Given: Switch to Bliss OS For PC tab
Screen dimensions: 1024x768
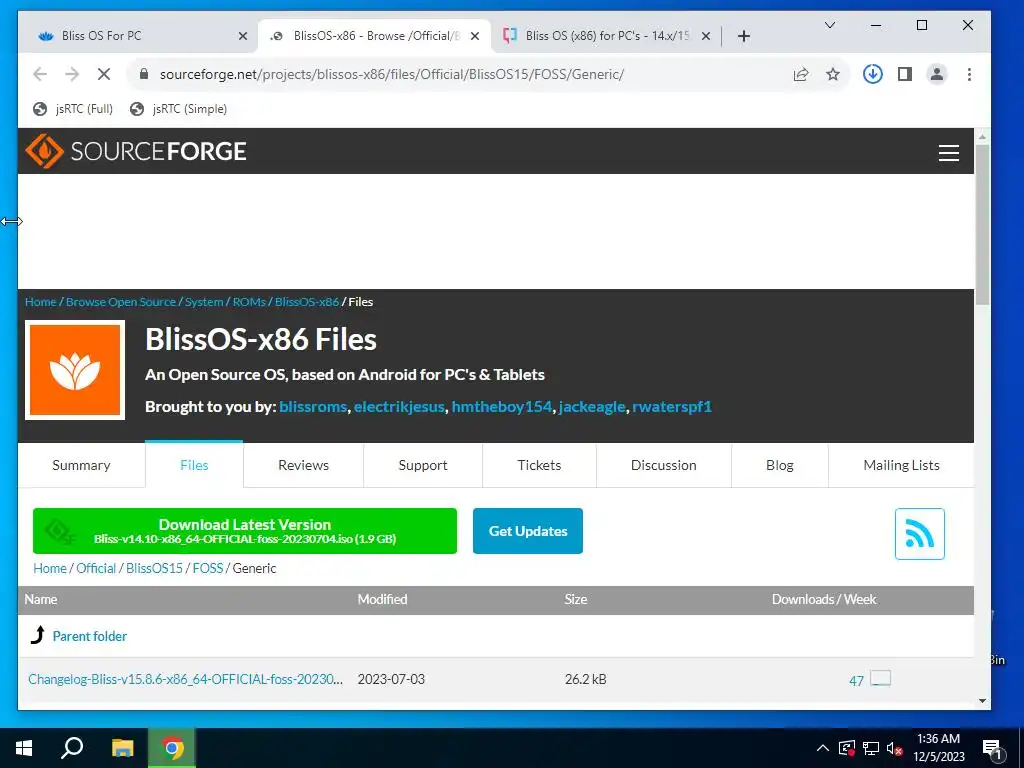Looking at the screenshot, I should point(140,36).
